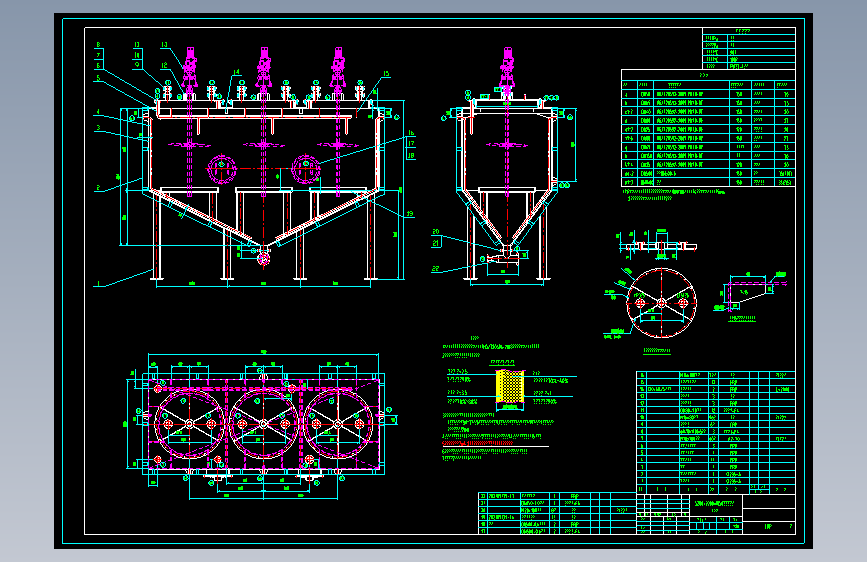
Task: Select the circular cover plate detail view
Action: pyautogui.click(x=661, y=303)
